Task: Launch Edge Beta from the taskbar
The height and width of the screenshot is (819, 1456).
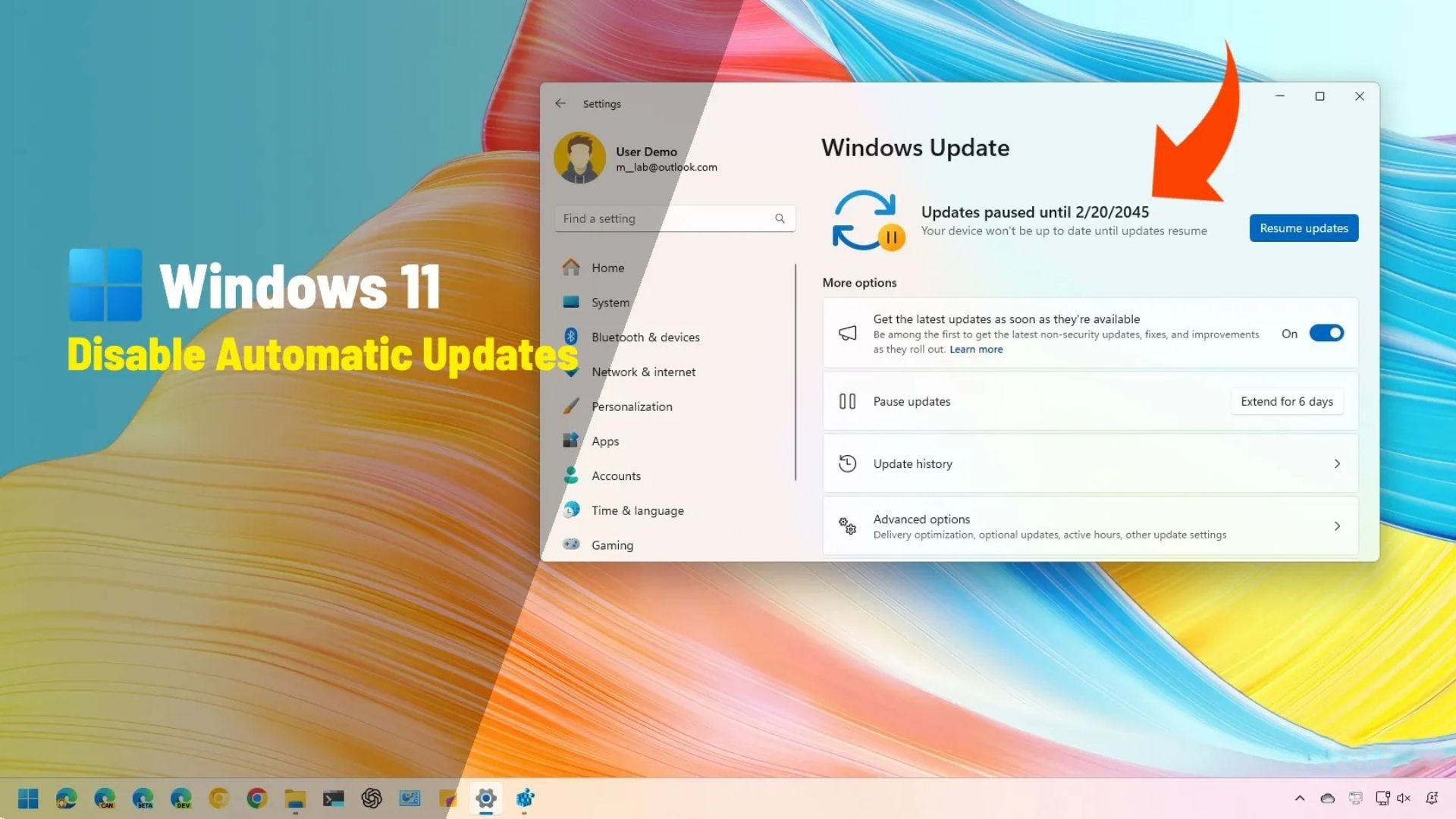Action: click(143, 799)
